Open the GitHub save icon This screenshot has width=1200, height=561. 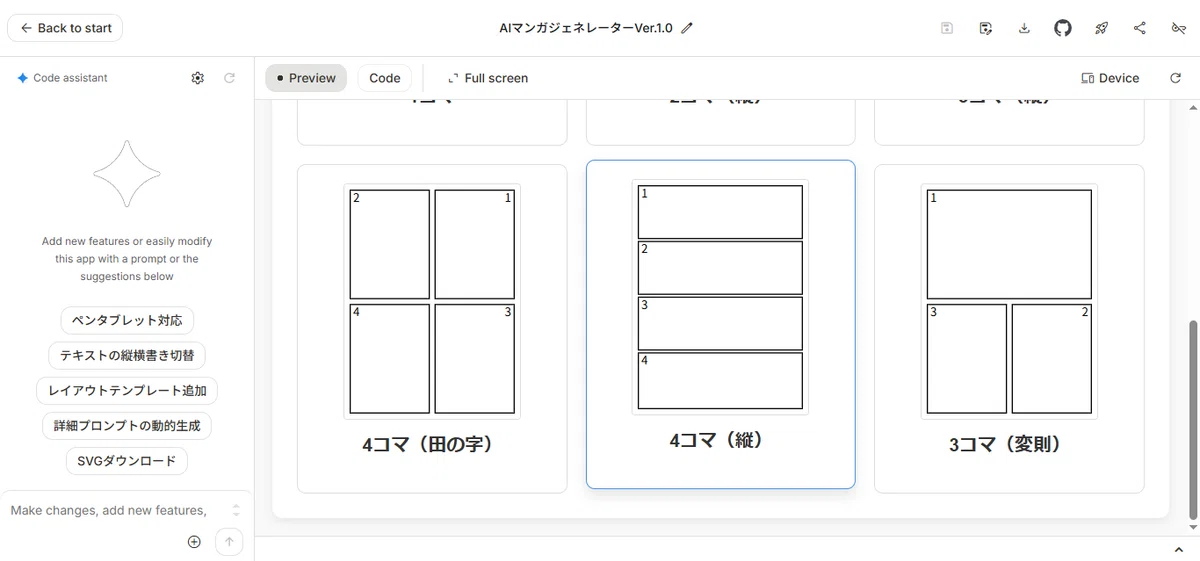[x=1063, y=28]
